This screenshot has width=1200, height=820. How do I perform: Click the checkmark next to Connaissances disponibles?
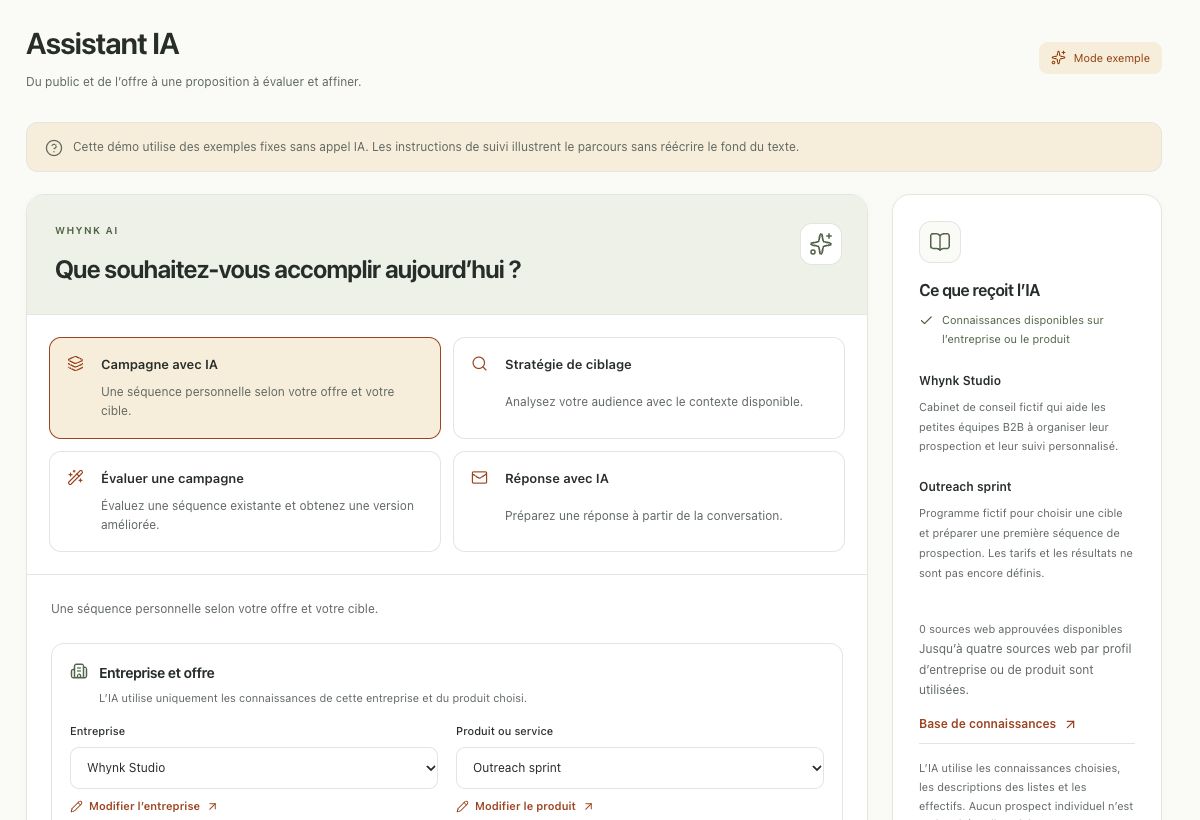pyautogui.click(x=926, y=320)
